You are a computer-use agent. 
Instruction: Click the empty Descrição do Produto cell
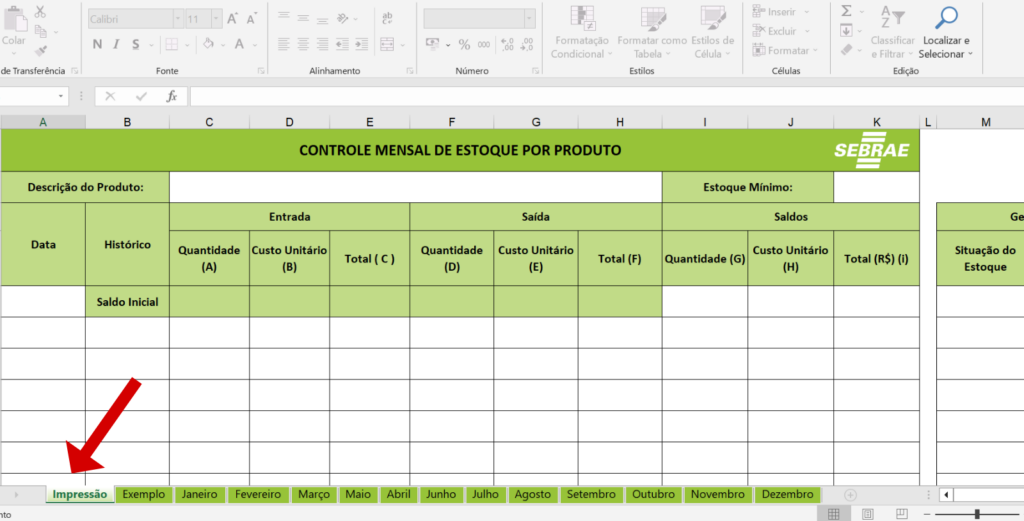click(x=415, y=187)
